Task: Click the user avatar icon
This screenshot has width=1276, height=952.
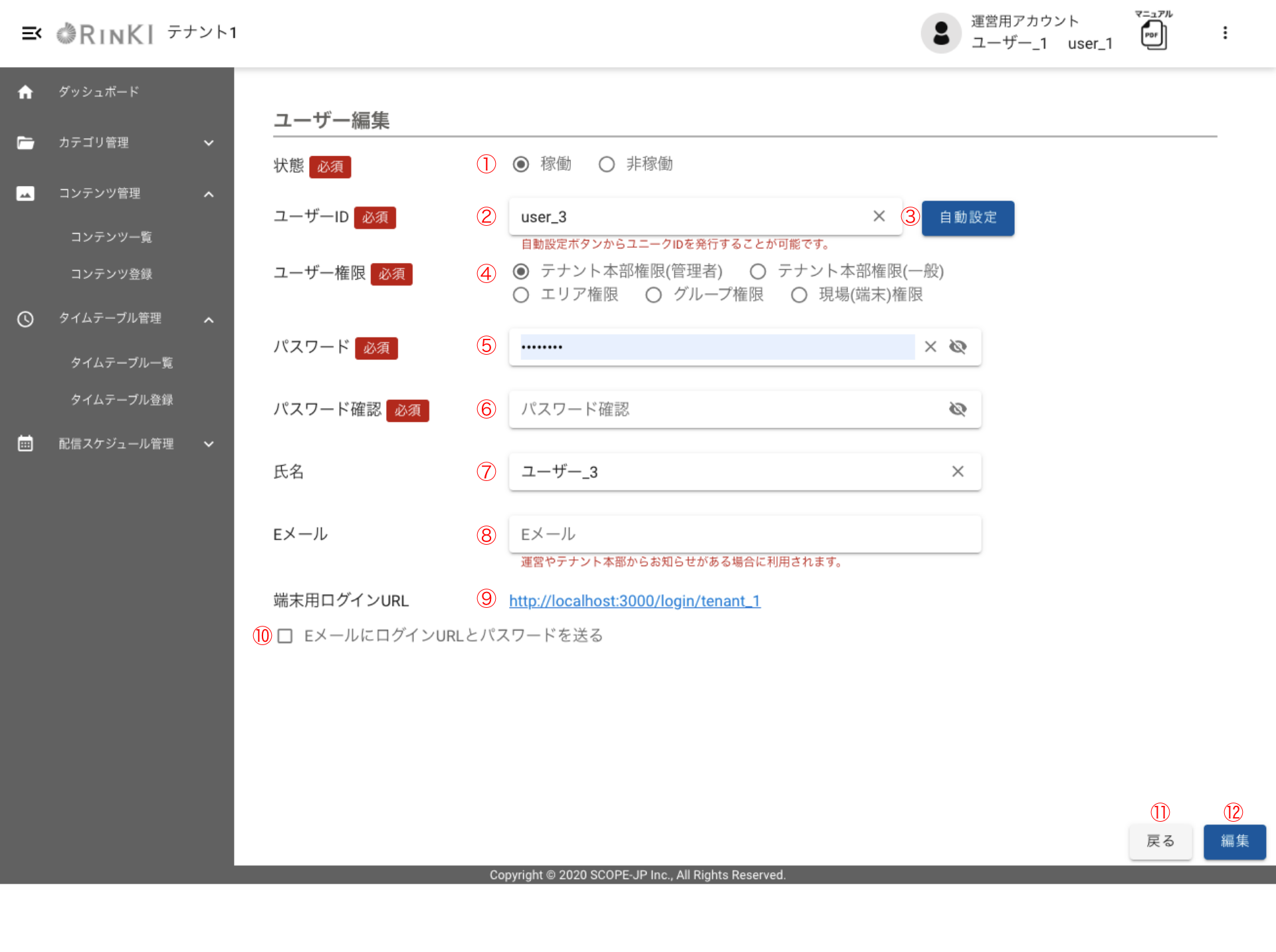Action: (x=940, y=33)
